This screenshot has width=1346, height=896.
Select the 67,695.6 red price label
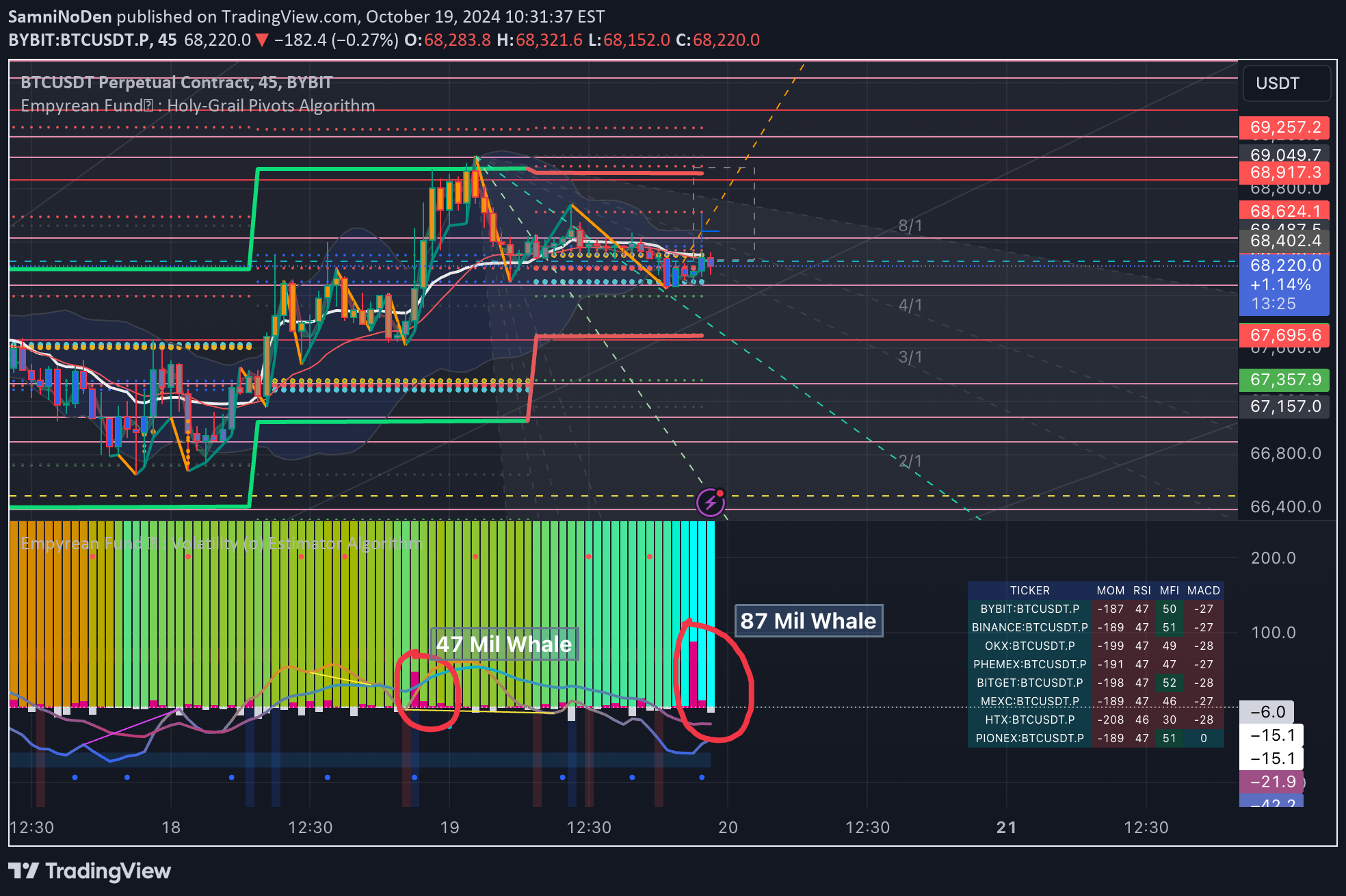click(1284, 335)
